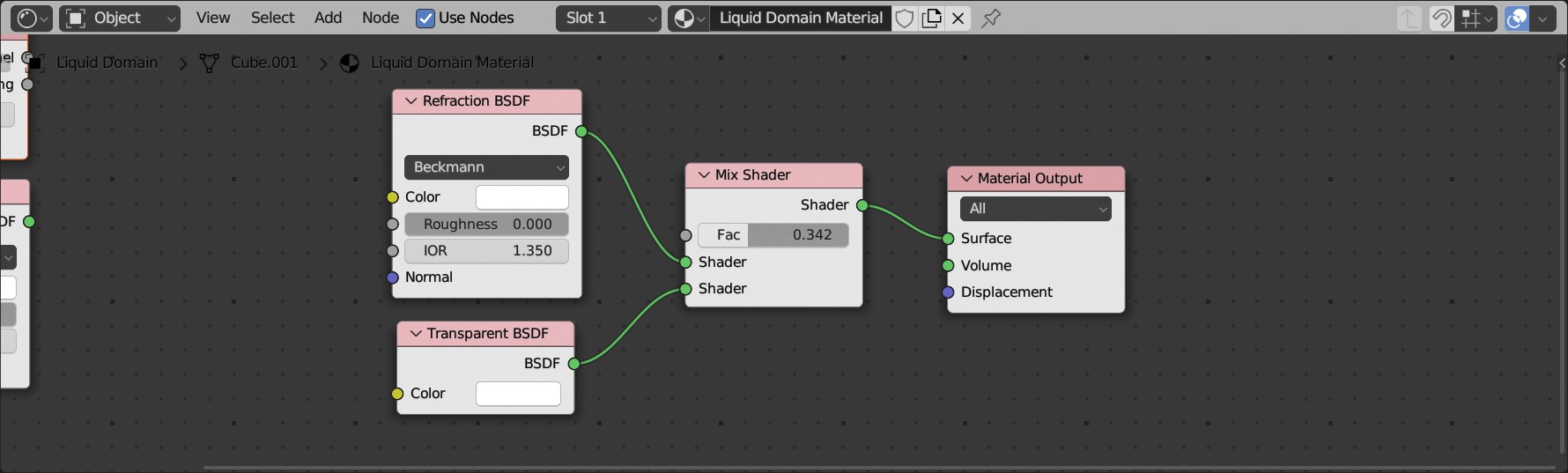Click the Displacement input socket
The height and width of the screenshot is (473, 1568).
948,292
